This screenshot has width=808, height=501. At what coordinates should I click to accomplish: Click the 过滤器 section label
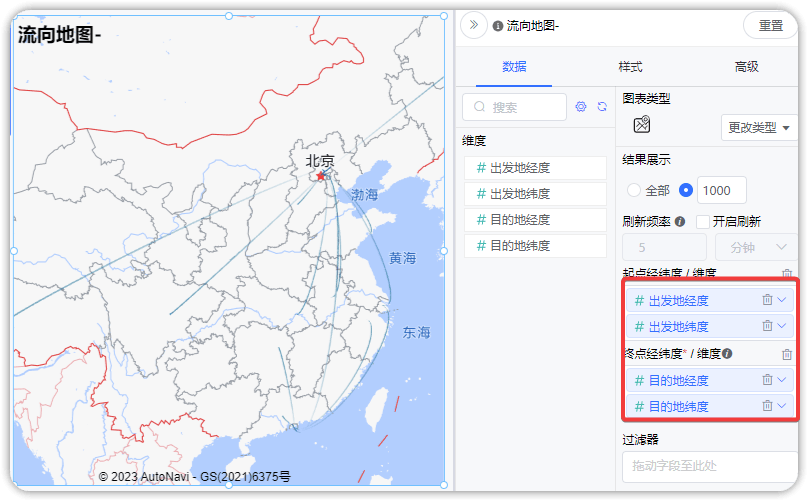pyautogui.click(x=641, y=440)
